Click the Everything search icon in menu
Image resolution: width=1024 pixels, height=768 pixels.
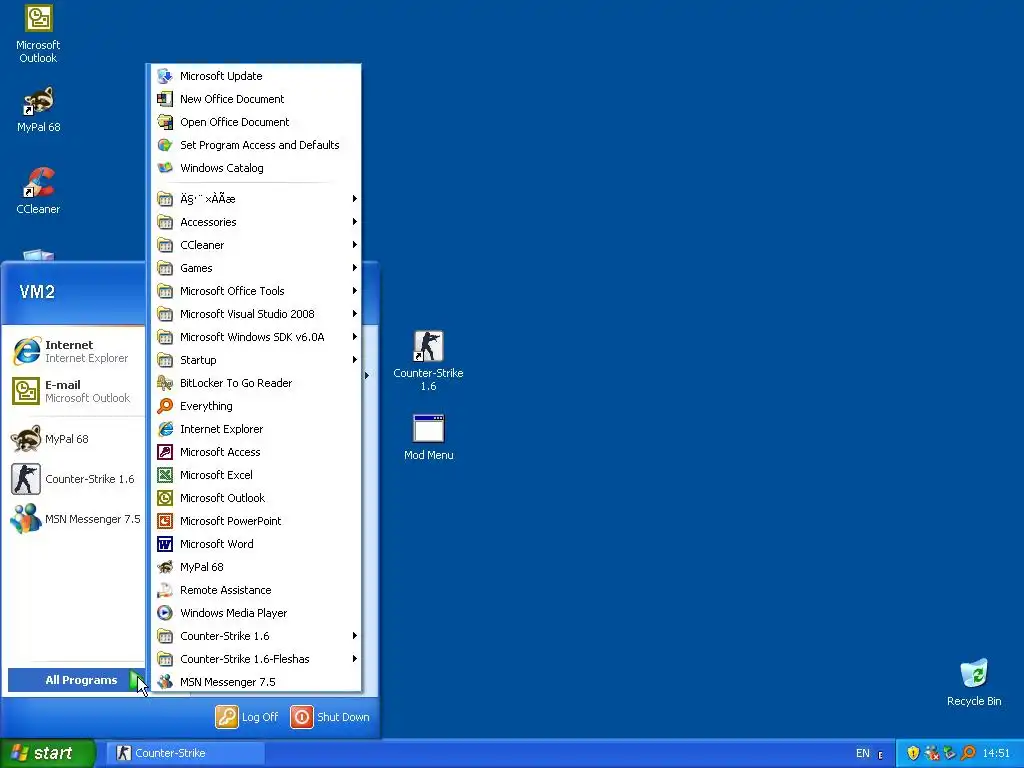pyautogui.click(x=165, y=406)
